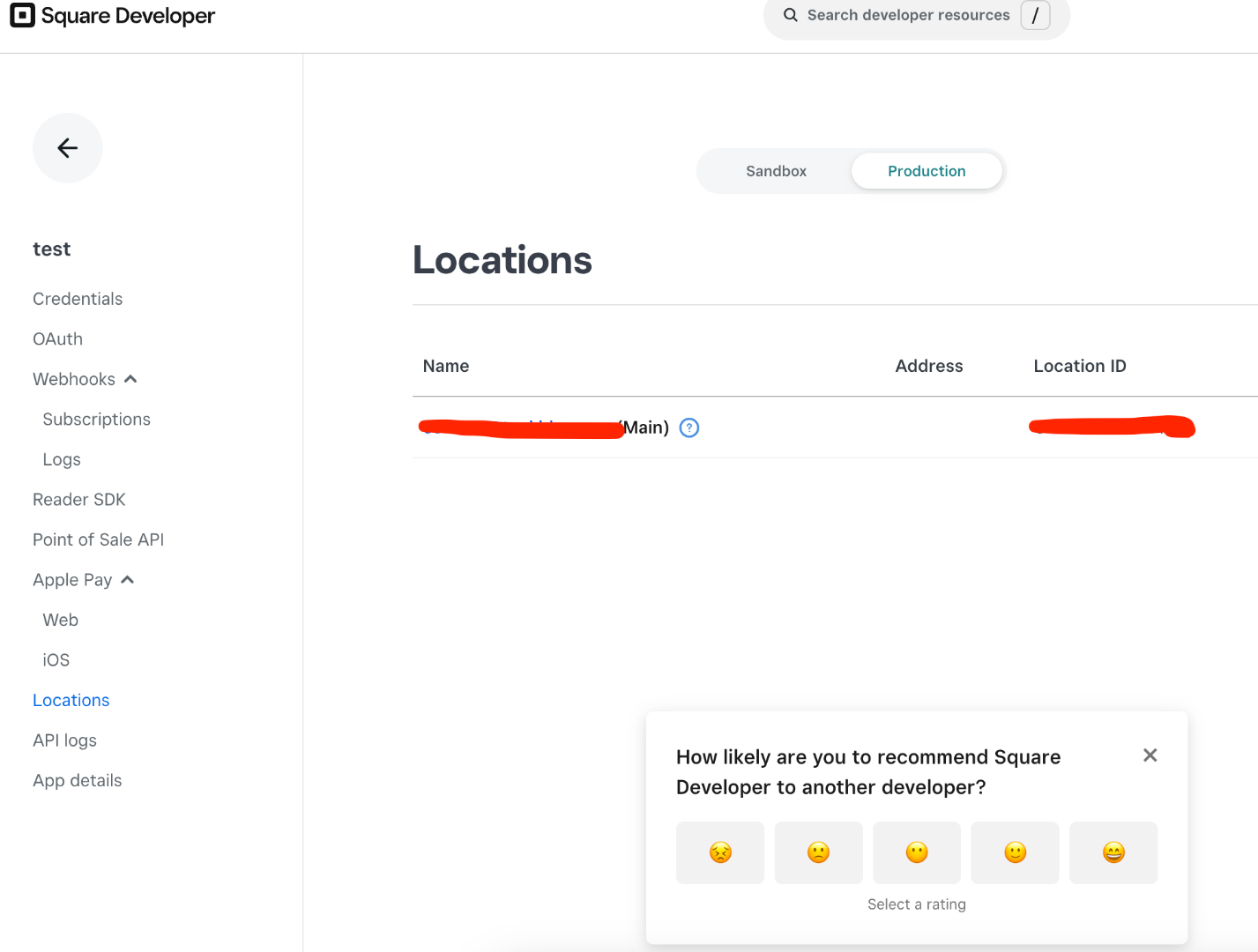This screenshot has width=1258, height=952.
Task: Open the OAuth page
Action: (58, 339)
